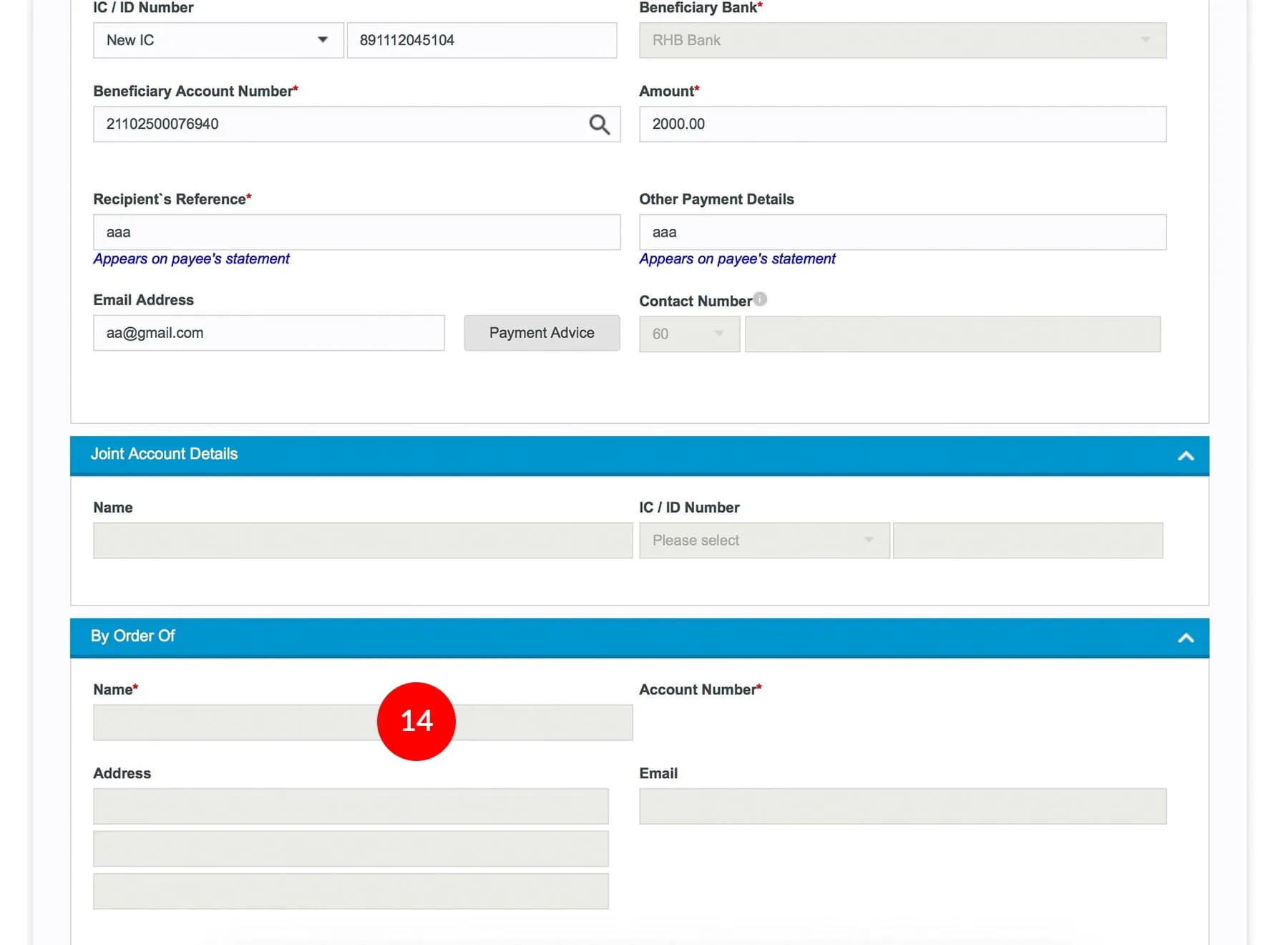1288x945 pixels.
Task: Click the account number search magnifier icon
Action: tap(599, 125)
